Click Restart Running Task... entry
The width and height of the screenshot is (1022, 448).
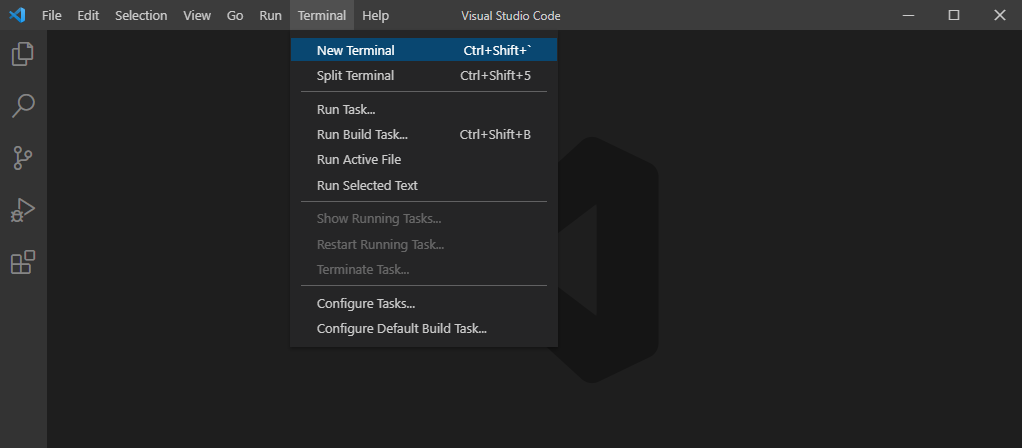424,245
